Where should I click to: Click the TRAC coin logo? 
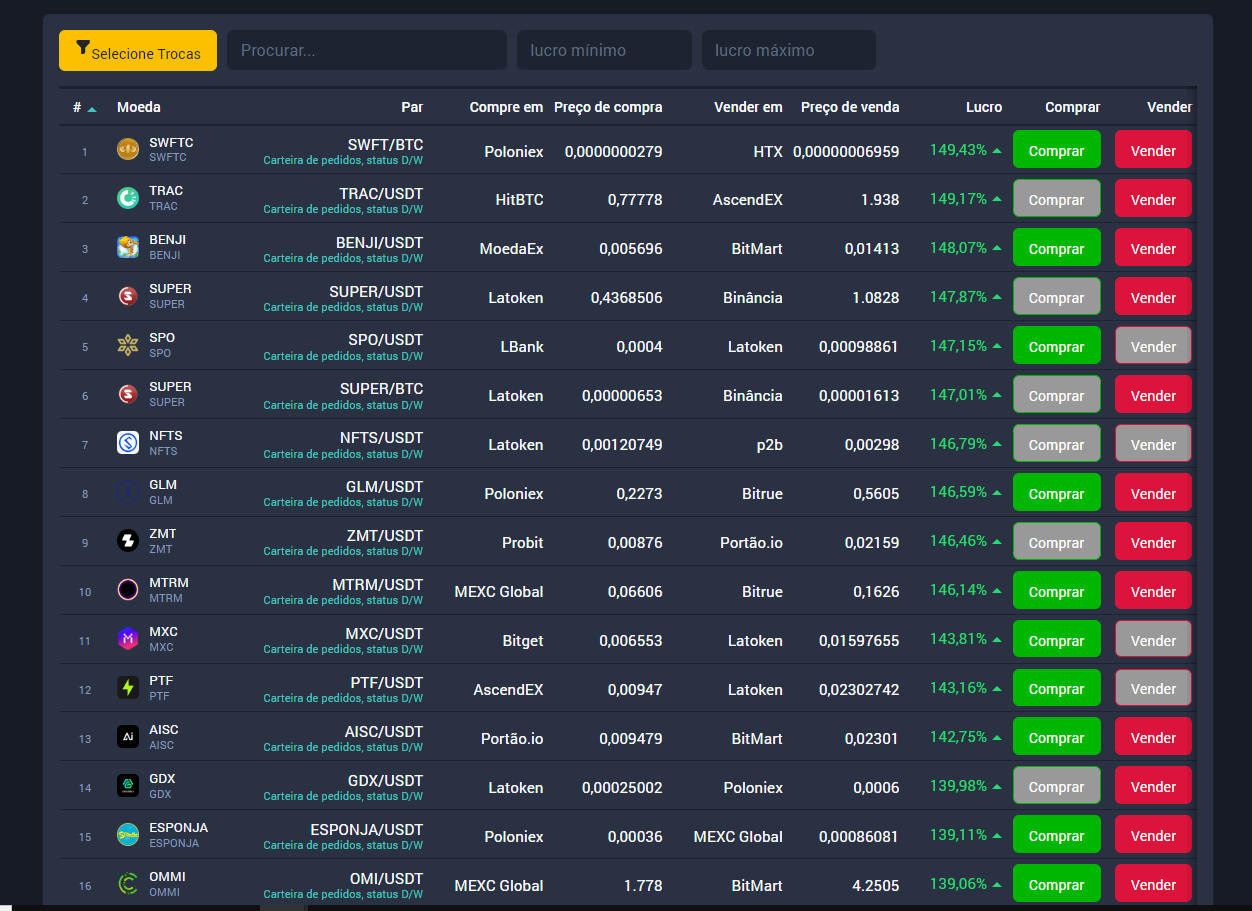tap(128, 199)
